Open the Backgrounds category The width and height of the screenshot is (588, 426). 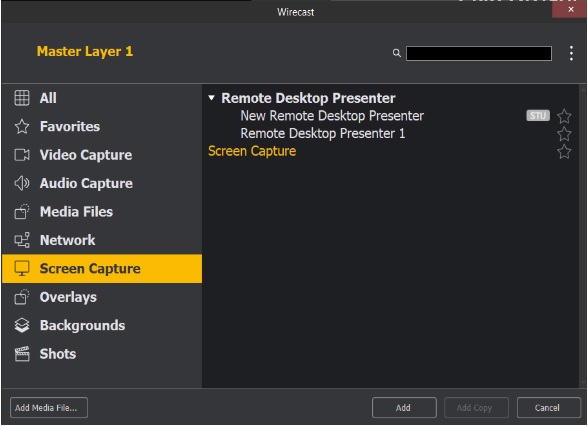point(102,325)
